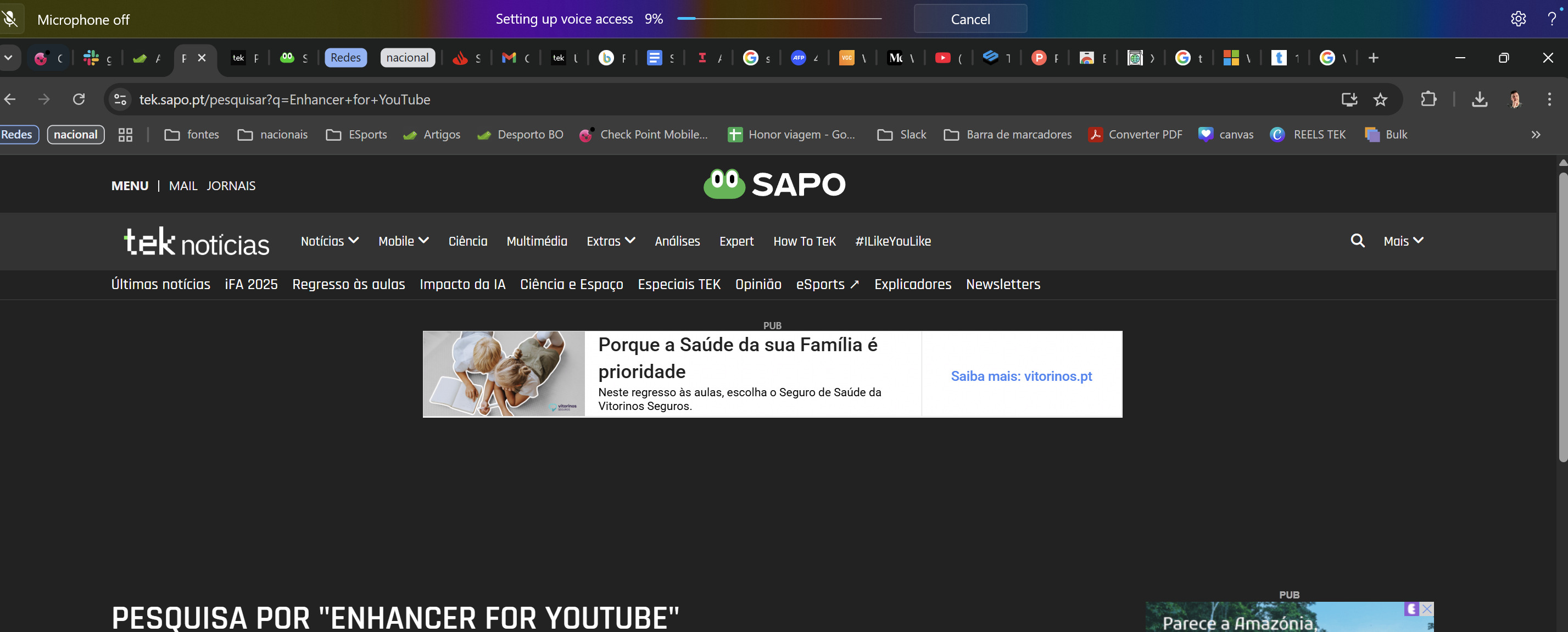The height and width of the screenshot is (632, 1568).
Task: Open the tab groups grid icon
Action: (x=125, y=135)
